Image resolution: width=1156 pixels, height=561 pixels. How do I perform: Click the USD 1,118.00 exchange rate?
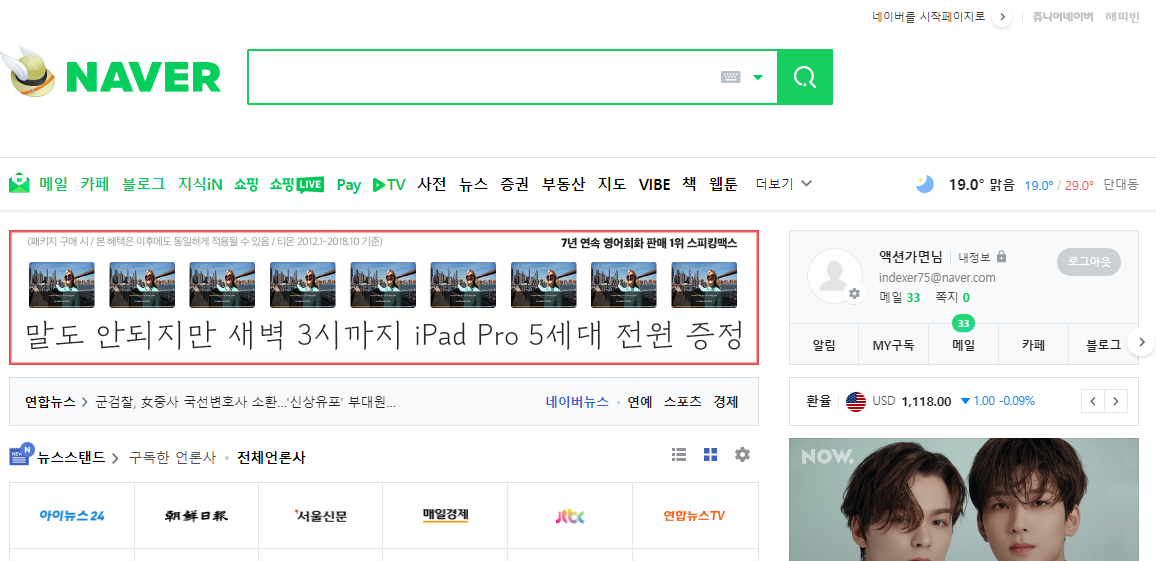point(911,401)
